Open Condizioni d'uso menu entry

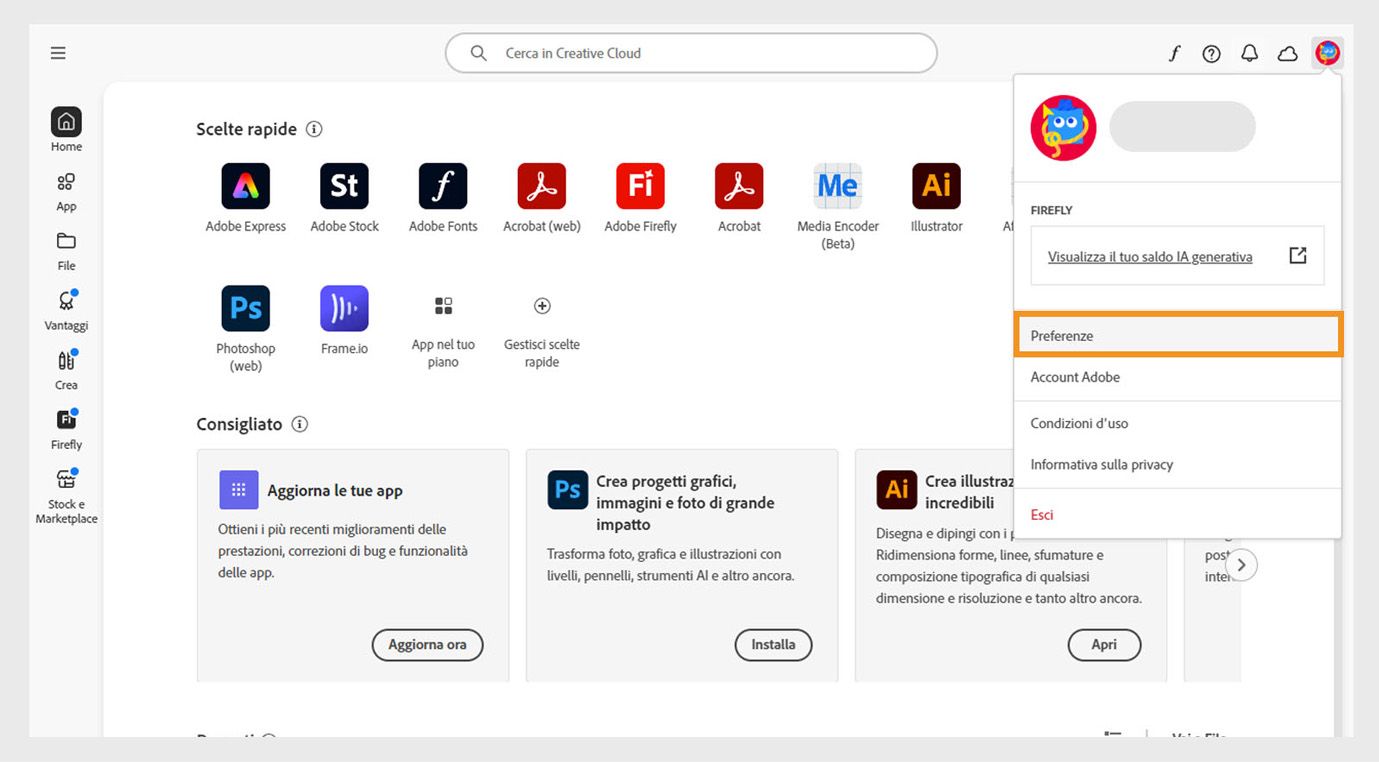[x=1178, y=423]
